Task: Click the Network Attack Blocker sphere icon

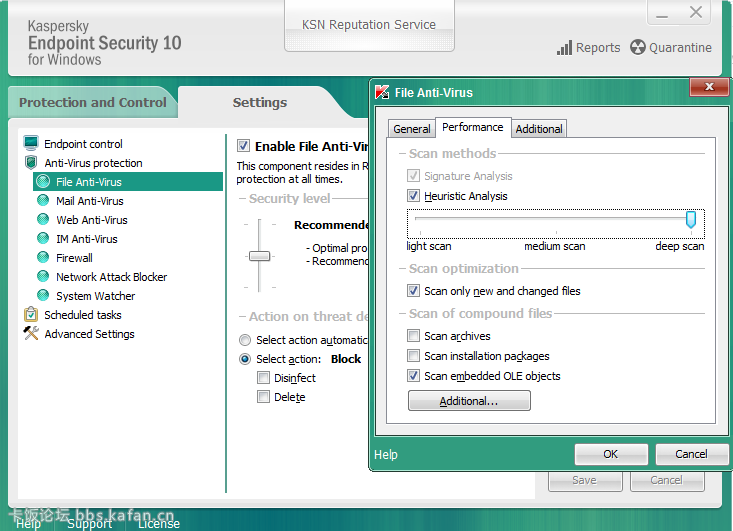Action: tap(43, 276)
